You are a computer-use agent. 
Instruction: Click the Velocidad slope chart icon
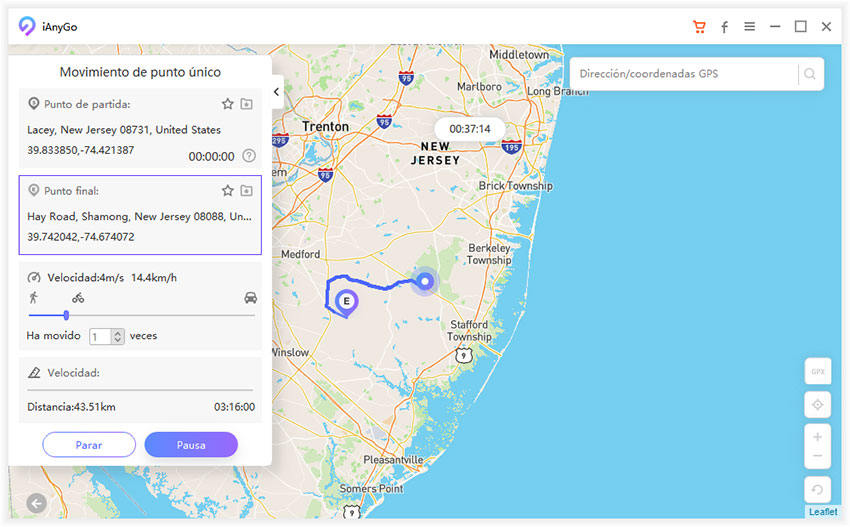pyautogui.click(x=34, y=372)
